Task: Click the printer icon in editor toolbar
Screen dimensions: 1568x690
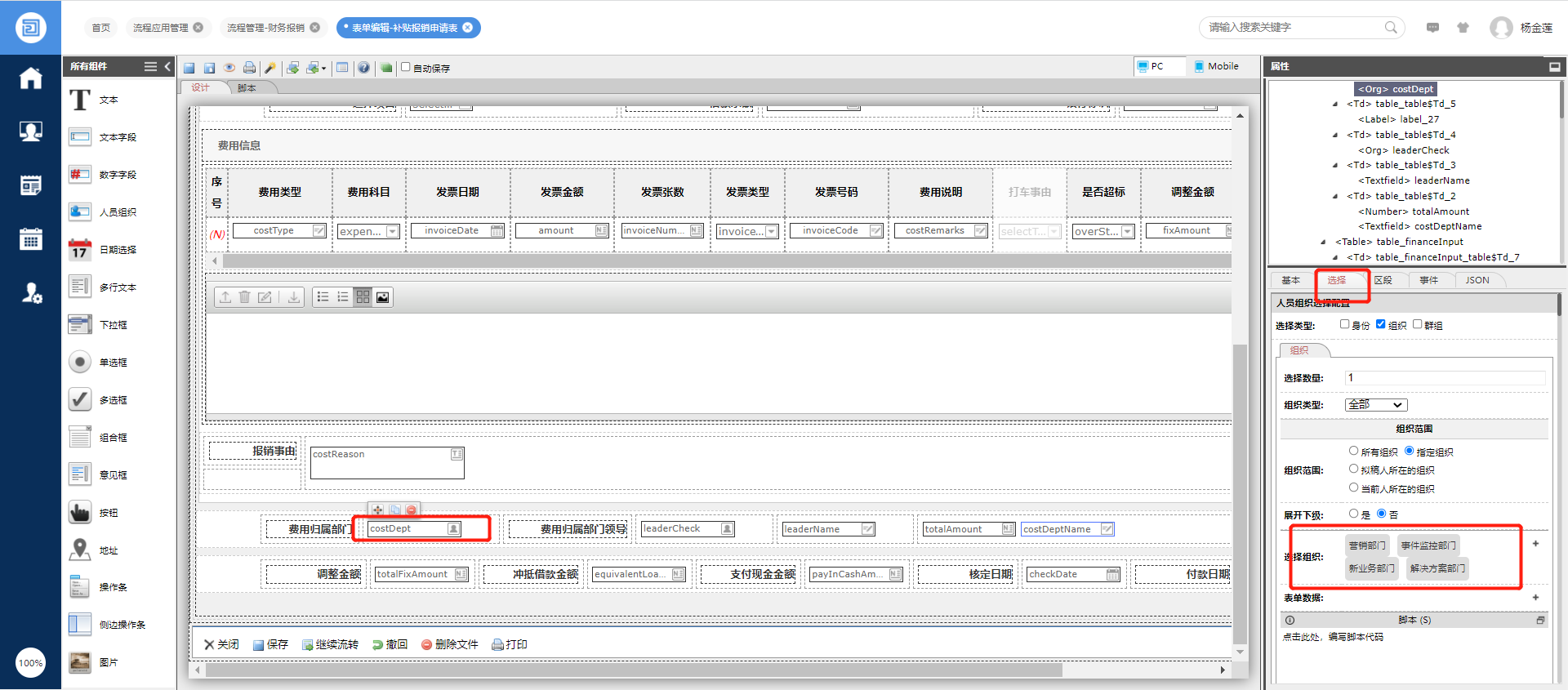Action: 250,68
